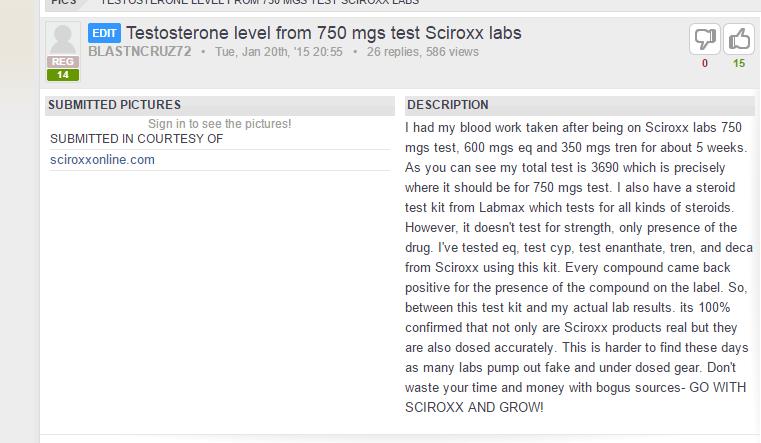This screenshot has width=761, height=443.
Task: Click the like count 15
Action: 739,63
